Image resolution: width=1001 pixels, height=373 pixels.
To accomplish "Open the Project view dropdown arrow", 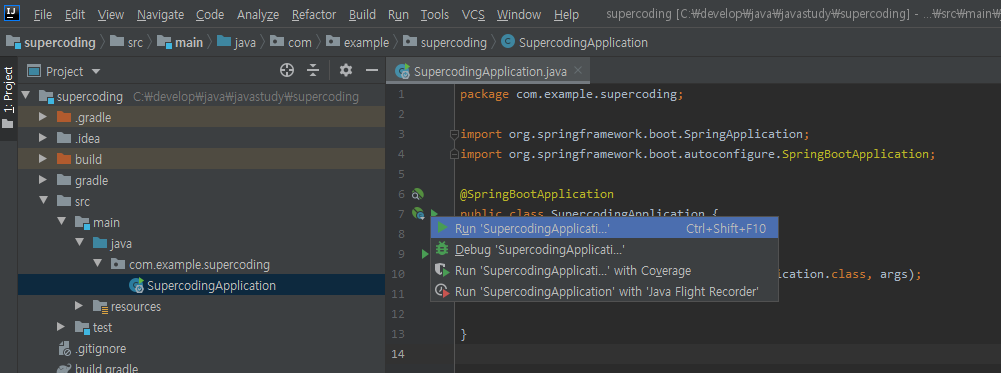I will [x=96, y=72].
